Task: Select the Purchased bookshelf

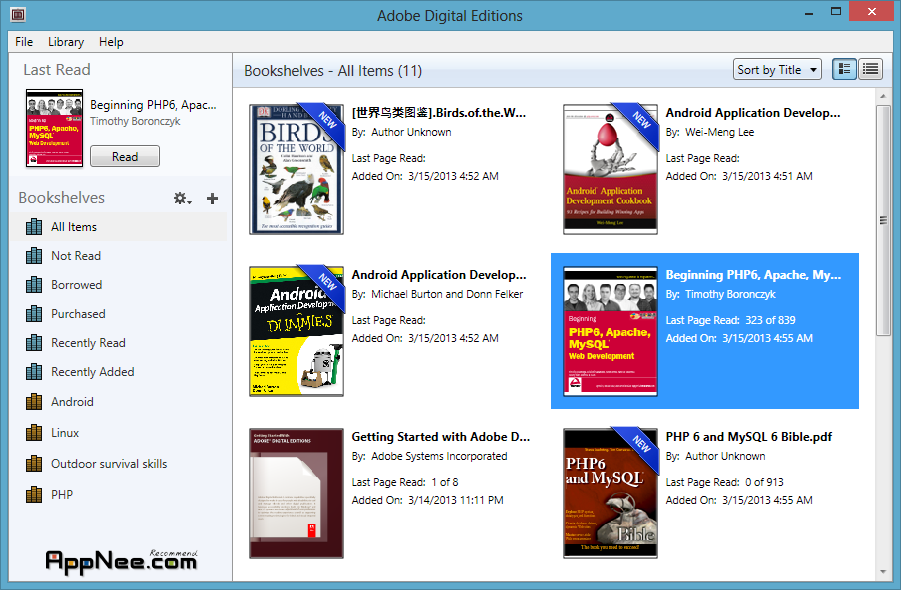Action: (118, 314)
